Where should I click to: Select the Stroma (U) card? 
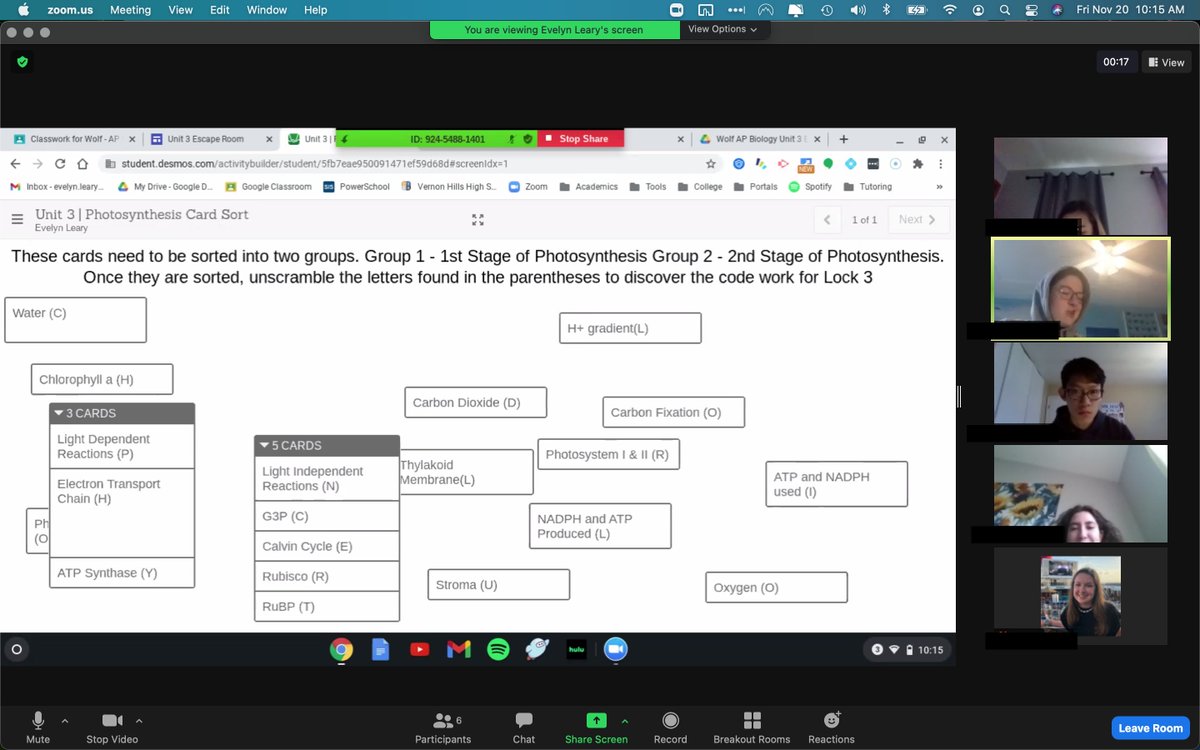click(x=499, y=584)
